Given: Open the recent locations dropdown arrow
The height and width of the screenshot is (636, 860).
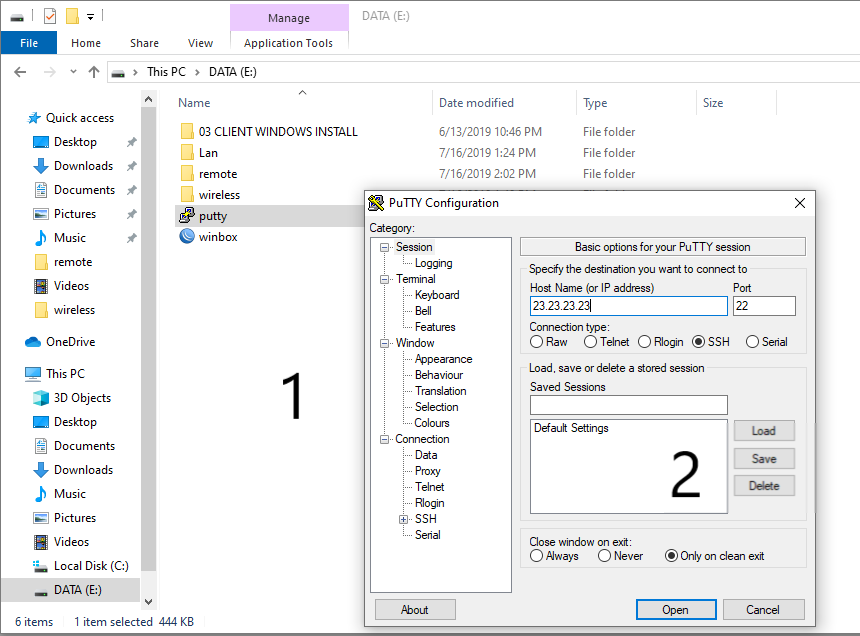Looking at the screenshot, I should pos(73,72).
